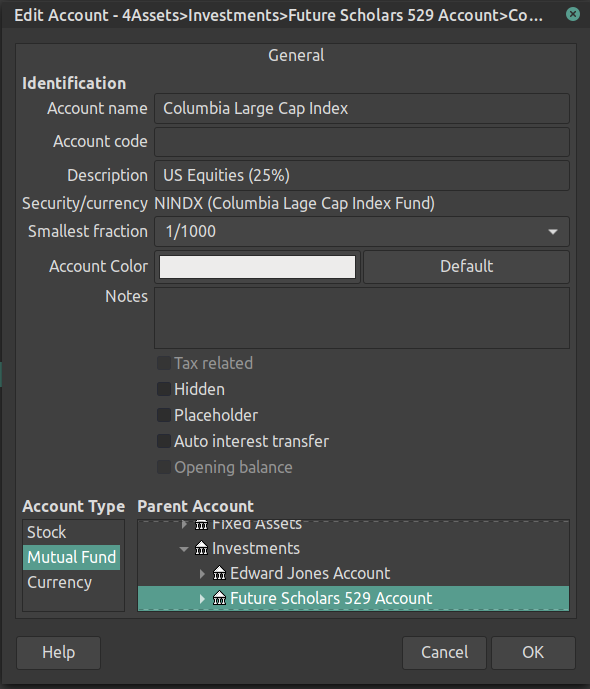Click the Future Scholars 529 Account bank icon
The height and width of the screenshot is (689, 590).
click(219, 598)
